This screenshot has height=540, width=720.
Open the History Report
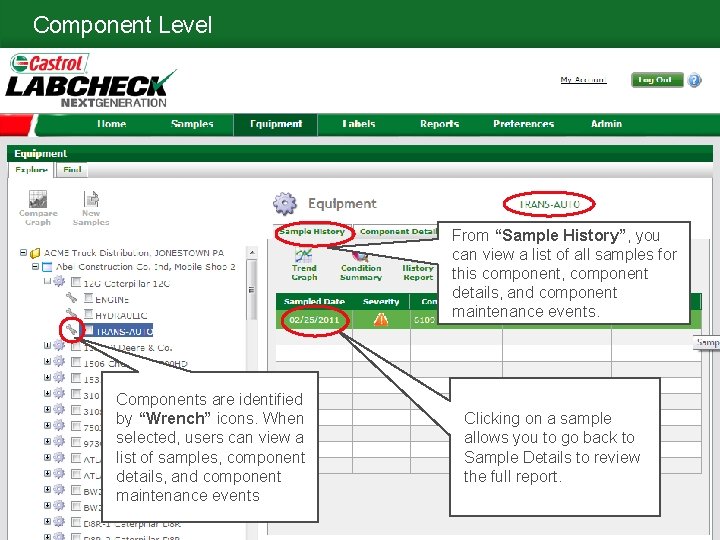418,272
